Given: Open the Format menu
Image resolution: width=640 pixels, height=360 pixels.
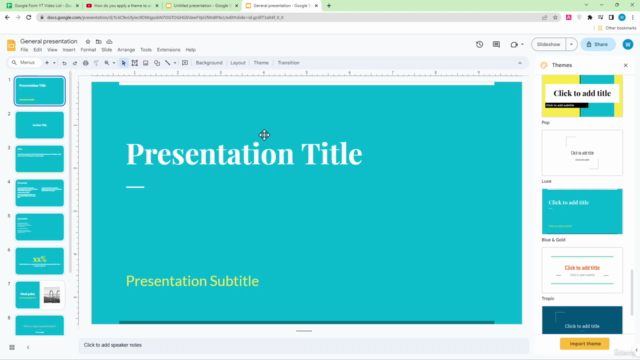Looking at the screenshot, I should pyautogui.click(x=88, y=50).
